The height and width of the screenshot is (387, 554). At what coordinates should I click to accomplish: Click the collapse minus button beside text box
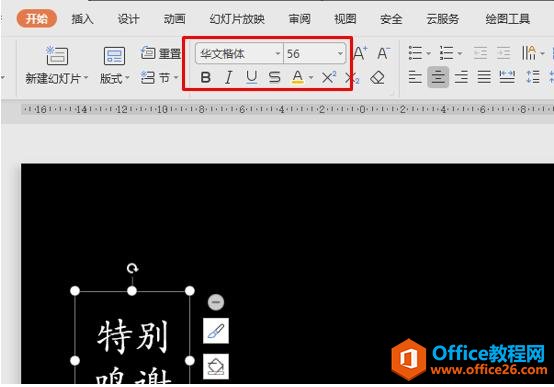[x=216, y=302]
